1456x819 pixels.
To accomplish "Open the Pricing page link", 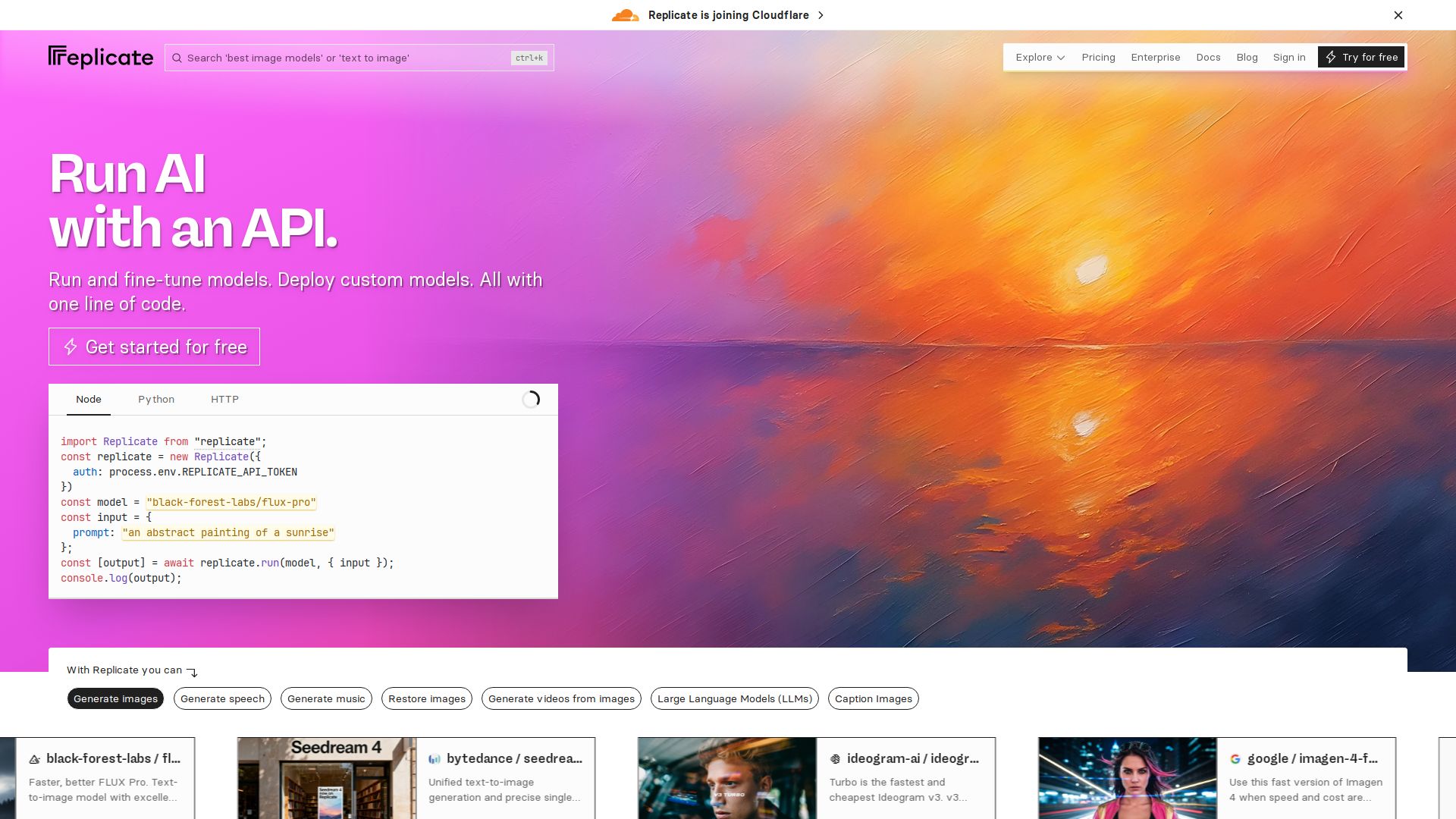I will tap(1098, 58).
